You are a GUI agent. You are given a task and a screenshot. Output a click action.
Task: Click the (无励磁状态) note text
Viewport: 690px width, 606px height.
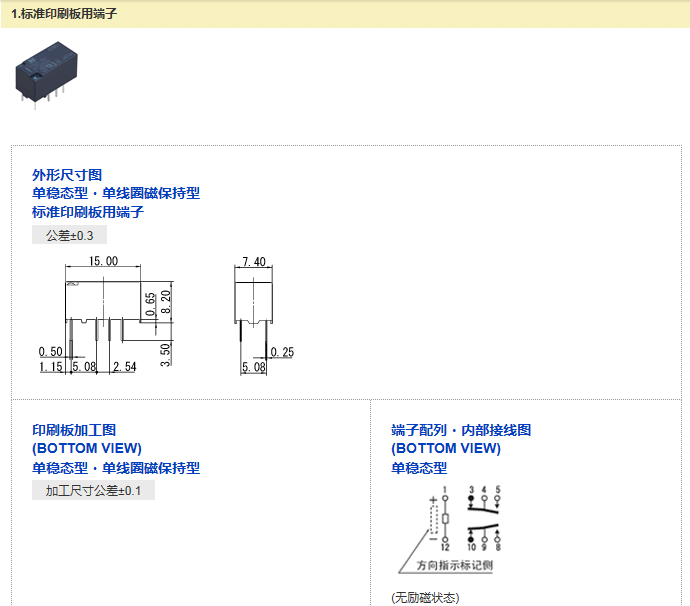click(x=425, y=598)
